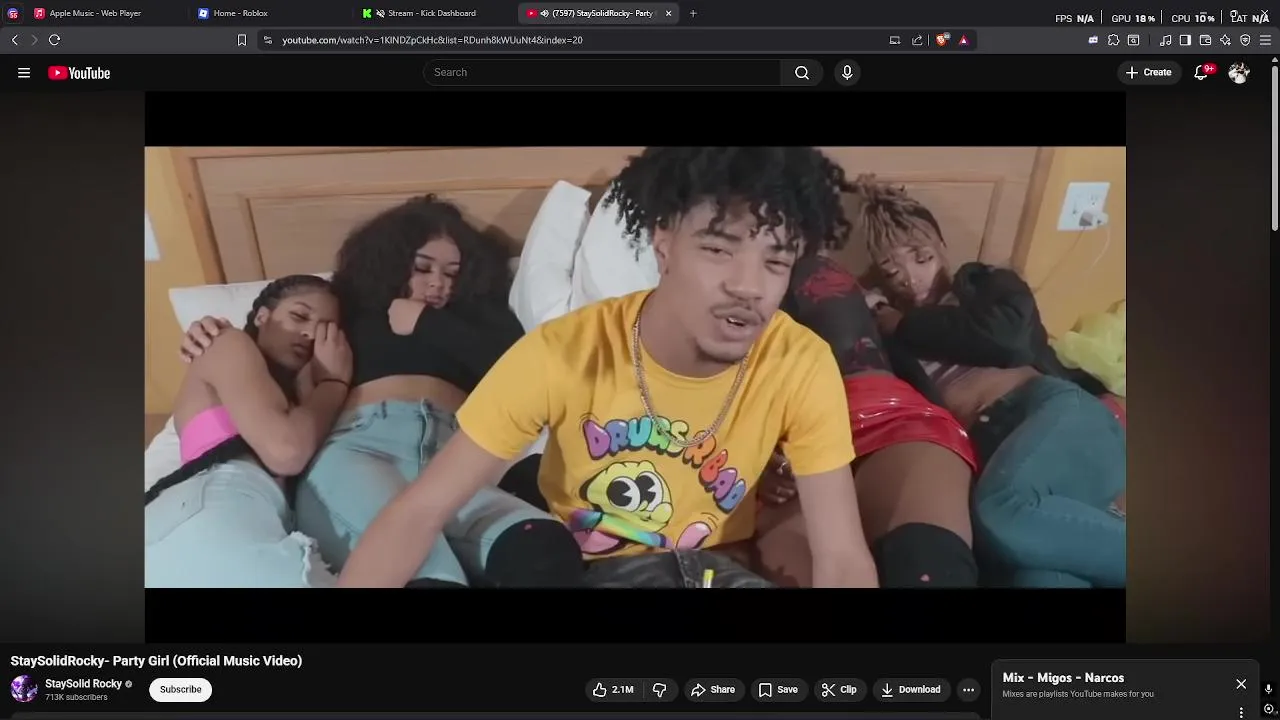Toggle the browser sidebar panel
The image size is (1280, 720).
1185,40
